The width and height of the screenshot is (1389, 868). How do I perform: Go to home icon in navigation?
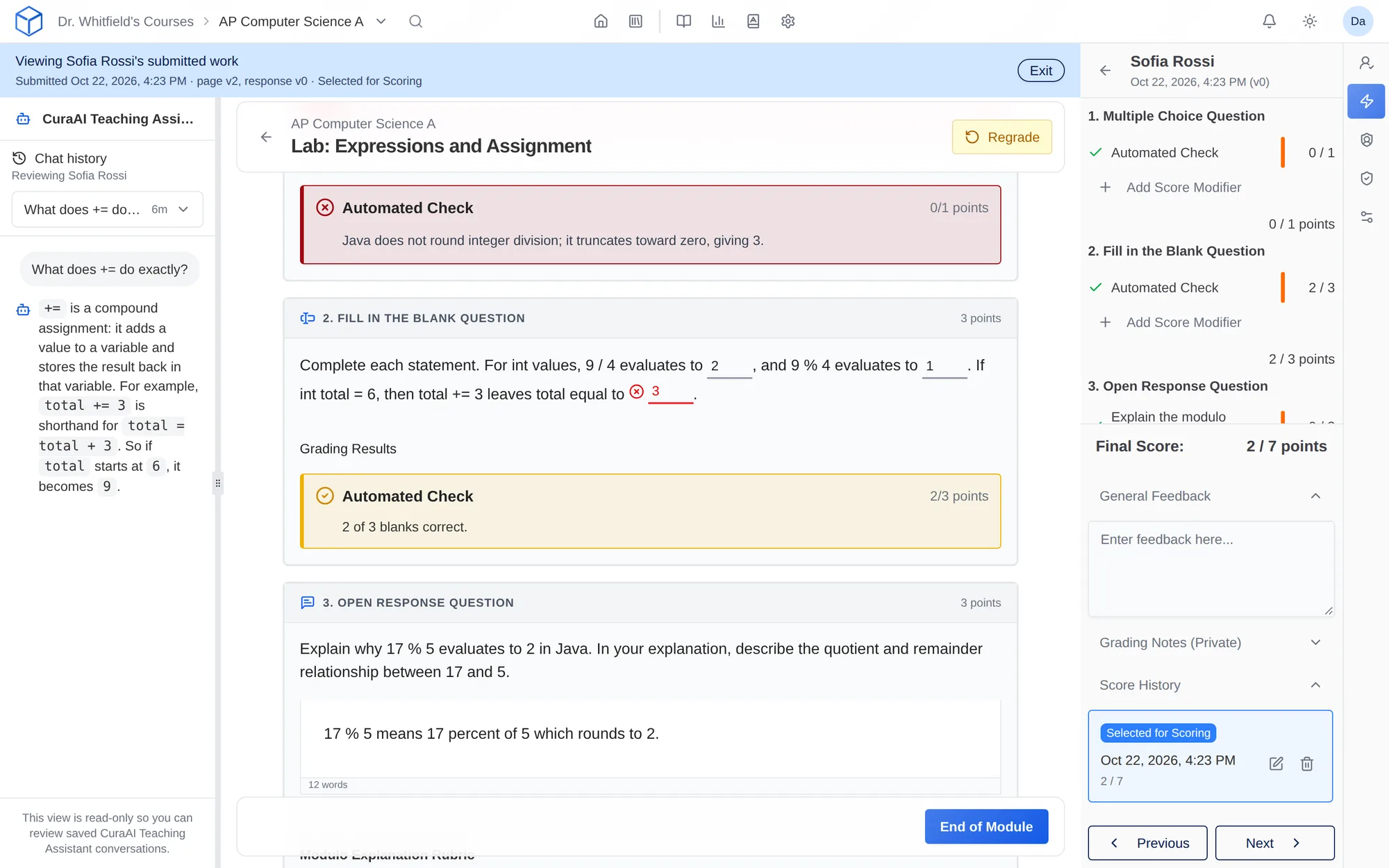tap(601, 22)
